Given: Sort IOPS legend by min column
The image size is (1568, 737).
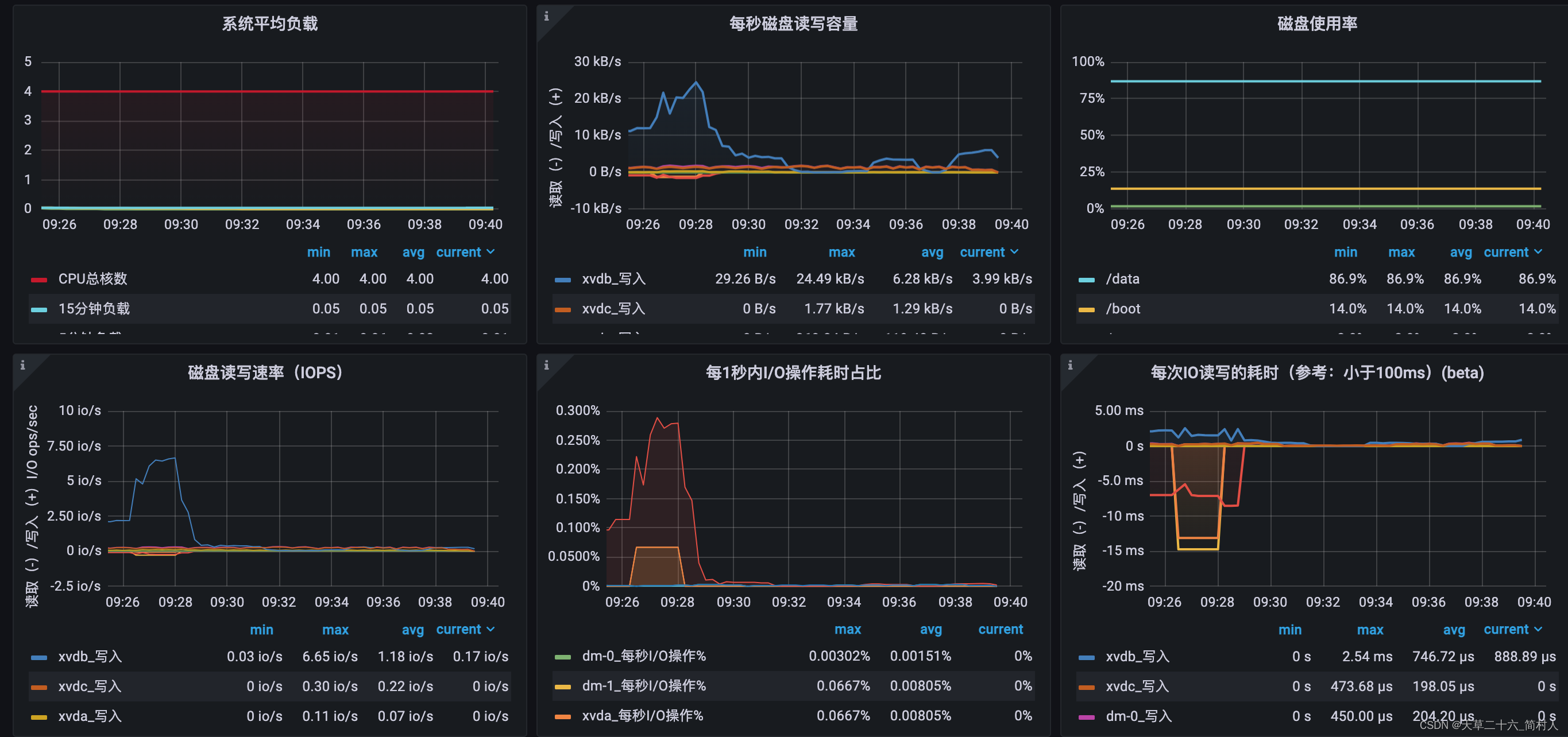Looking at the screenshot, I should click(262, 629).
